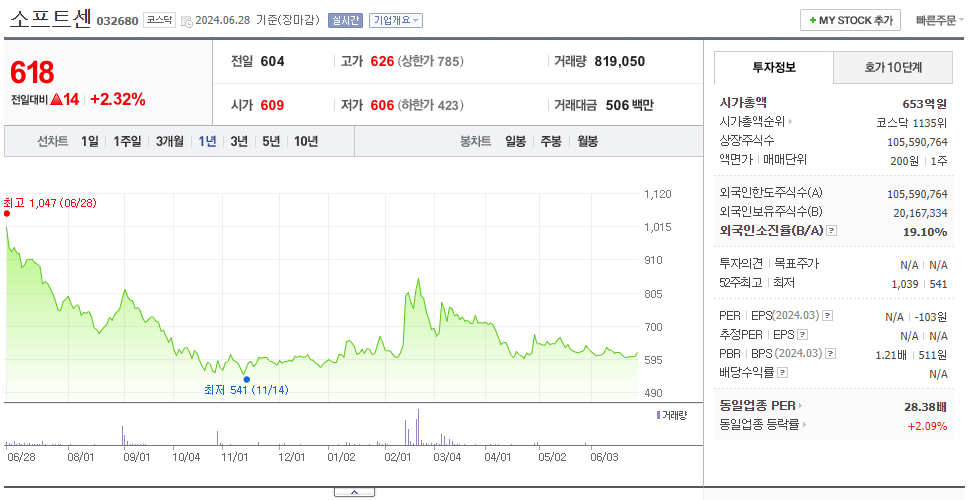Click the 거래대금 value 506 백만
968x500 pixels.
[630, 106]
